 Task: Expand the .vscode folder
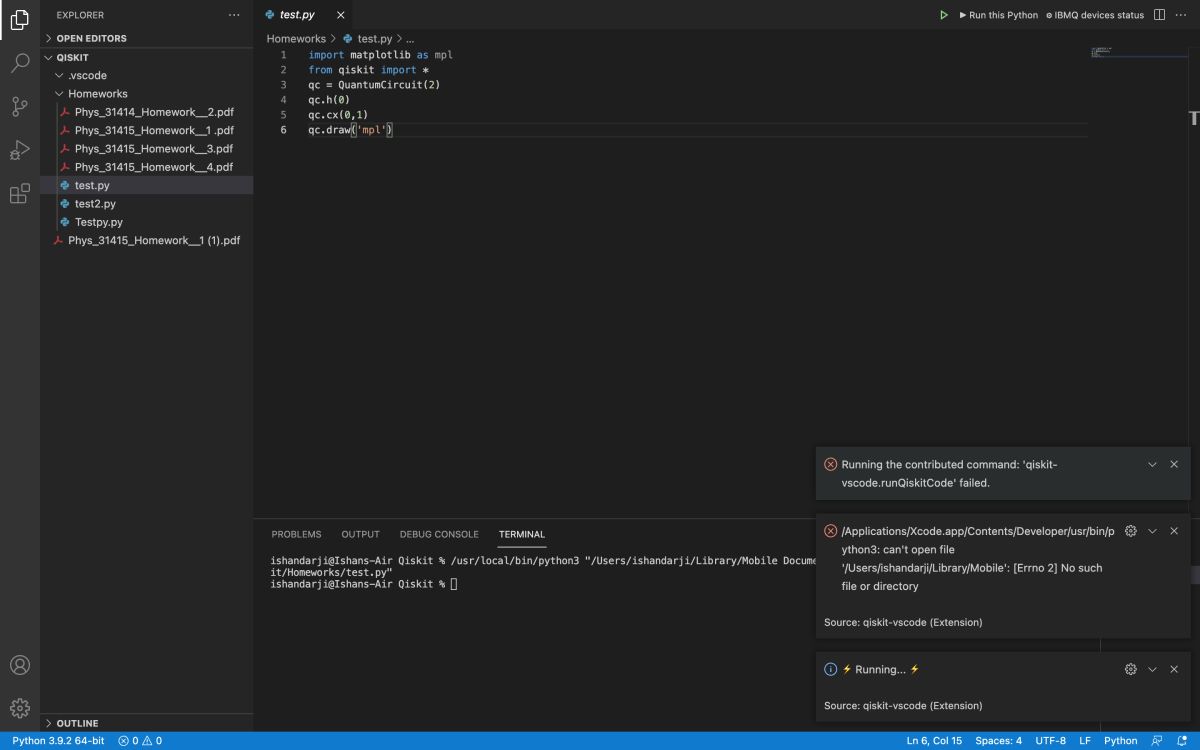[x=146, y=75]
